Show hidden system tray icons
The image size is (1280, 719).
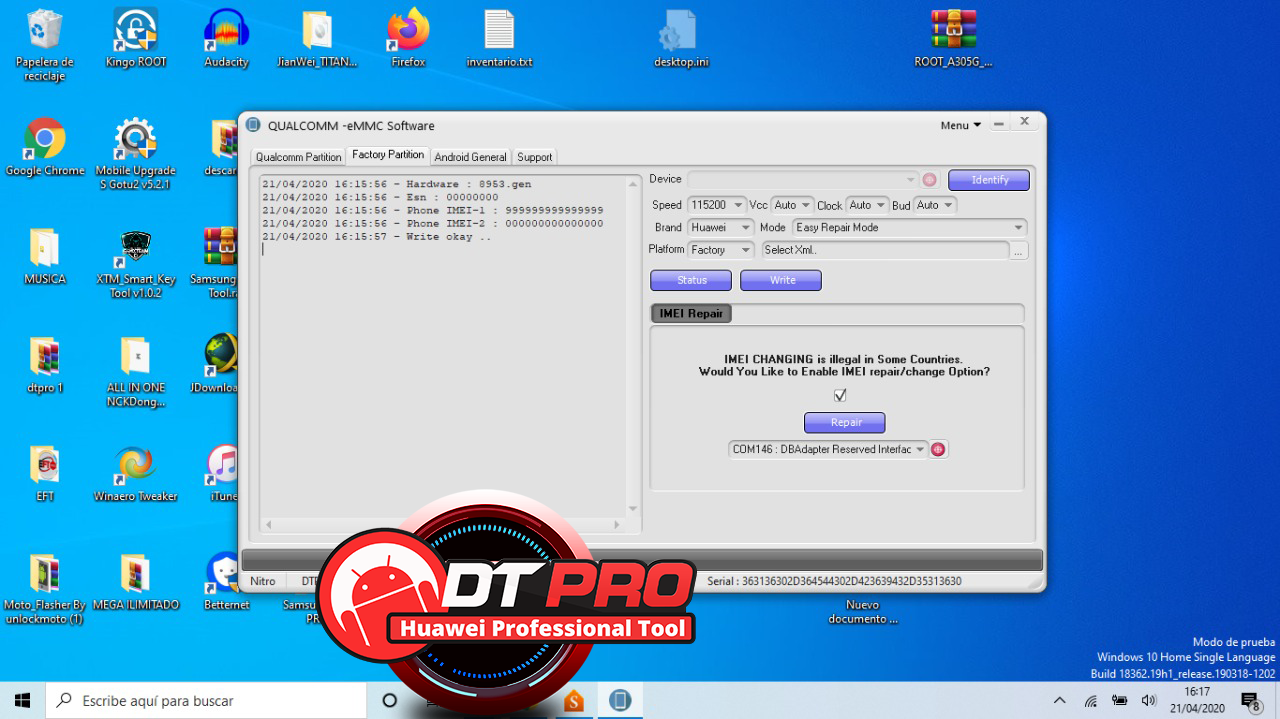point(1059,701)
